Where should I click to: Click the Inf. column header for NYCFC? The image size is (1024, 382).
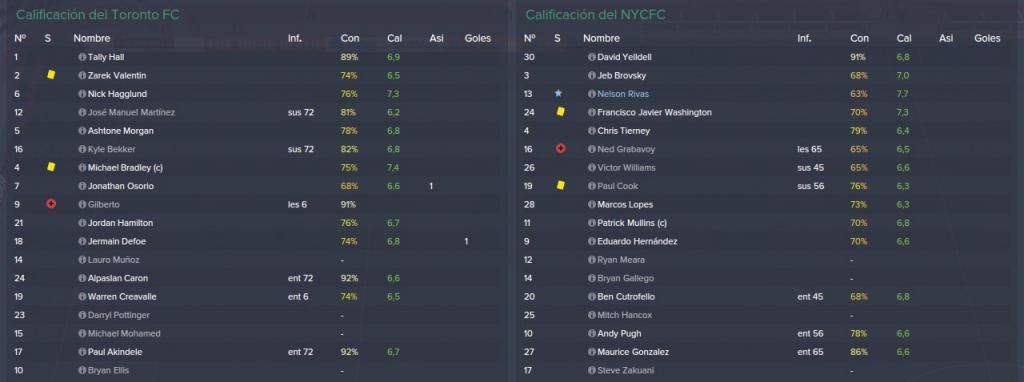point(805,39)
